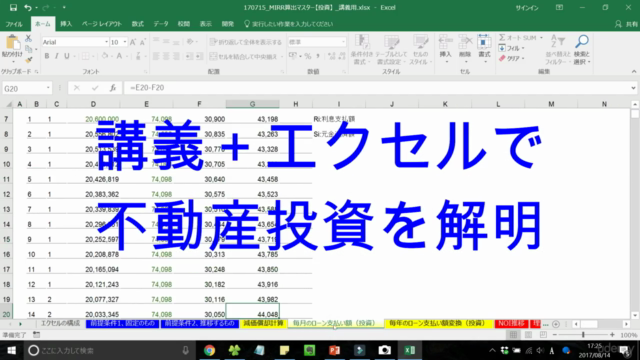Screen dimensions: 640x360
Task: Switch to the Page Layout tab
Action: (x=102, y=24)
